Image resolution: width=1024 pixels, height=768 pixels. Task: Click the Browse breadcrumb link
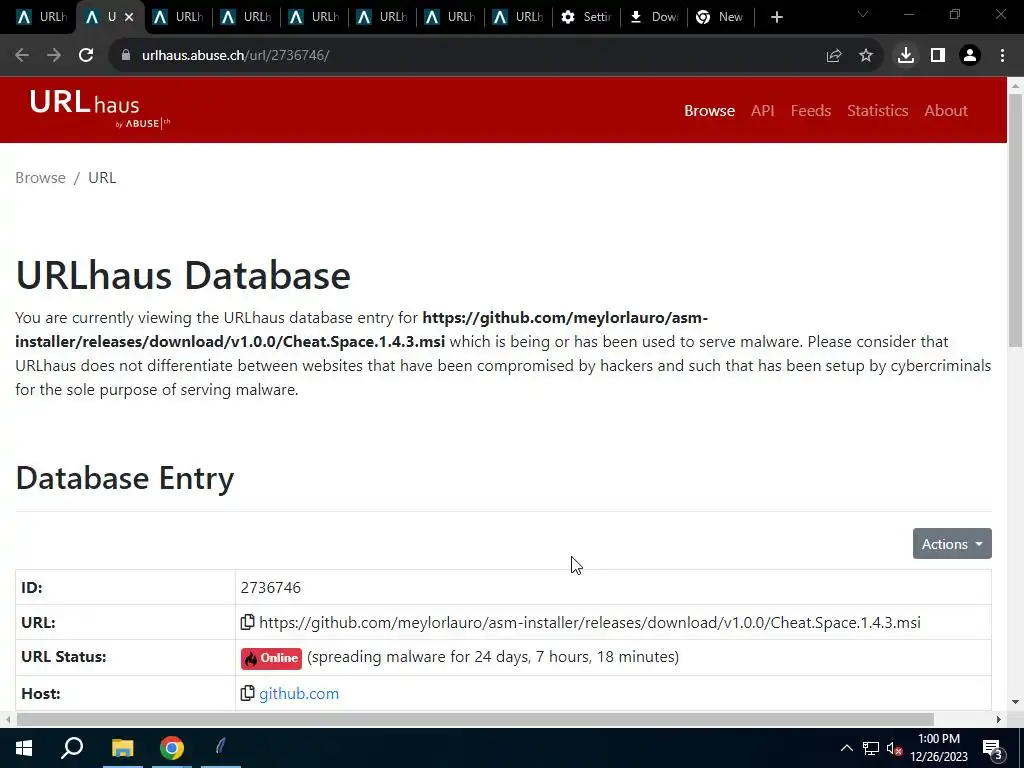40,178
